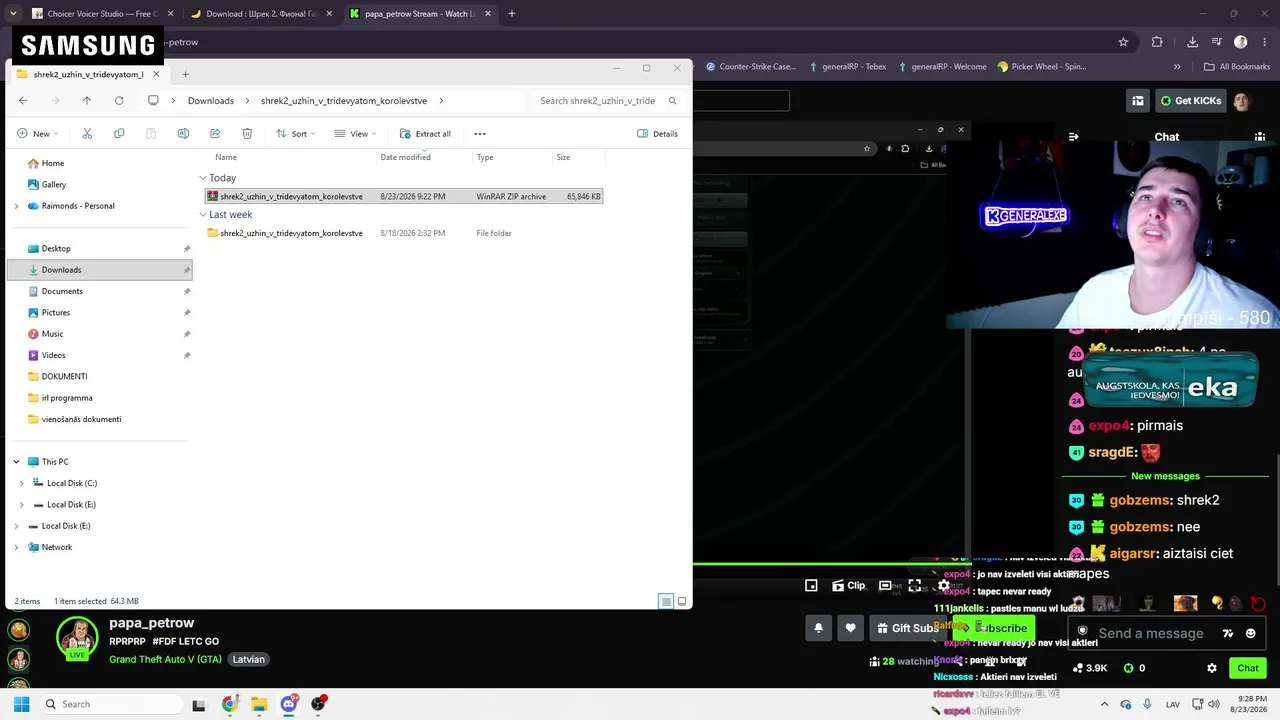Toggle stream notification bell
The image size is (1280, 720).
click(818, 628)
